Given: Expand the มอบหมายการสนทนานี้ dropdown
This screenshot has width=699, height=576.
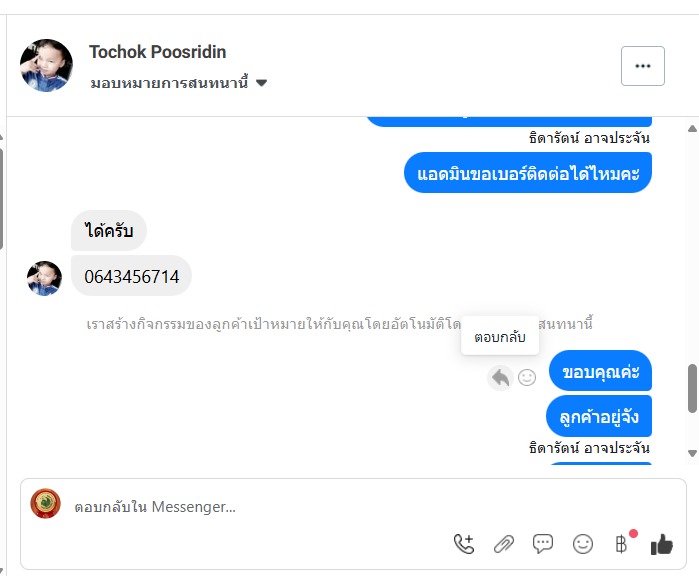Looking at the screenshot, I should [261, 83].
